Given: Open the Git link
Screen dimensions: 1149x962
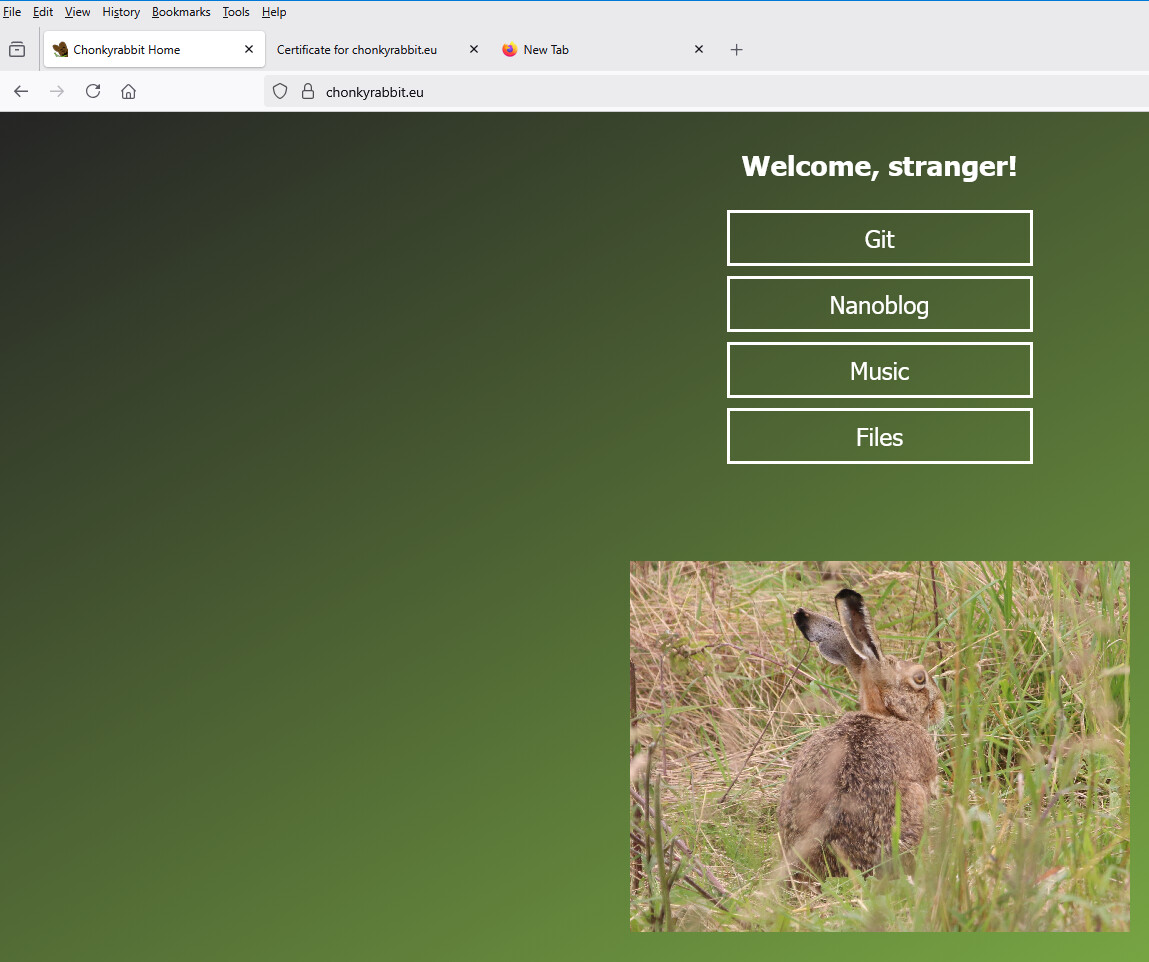Looking at the screenshot, I should pos(879,239).
